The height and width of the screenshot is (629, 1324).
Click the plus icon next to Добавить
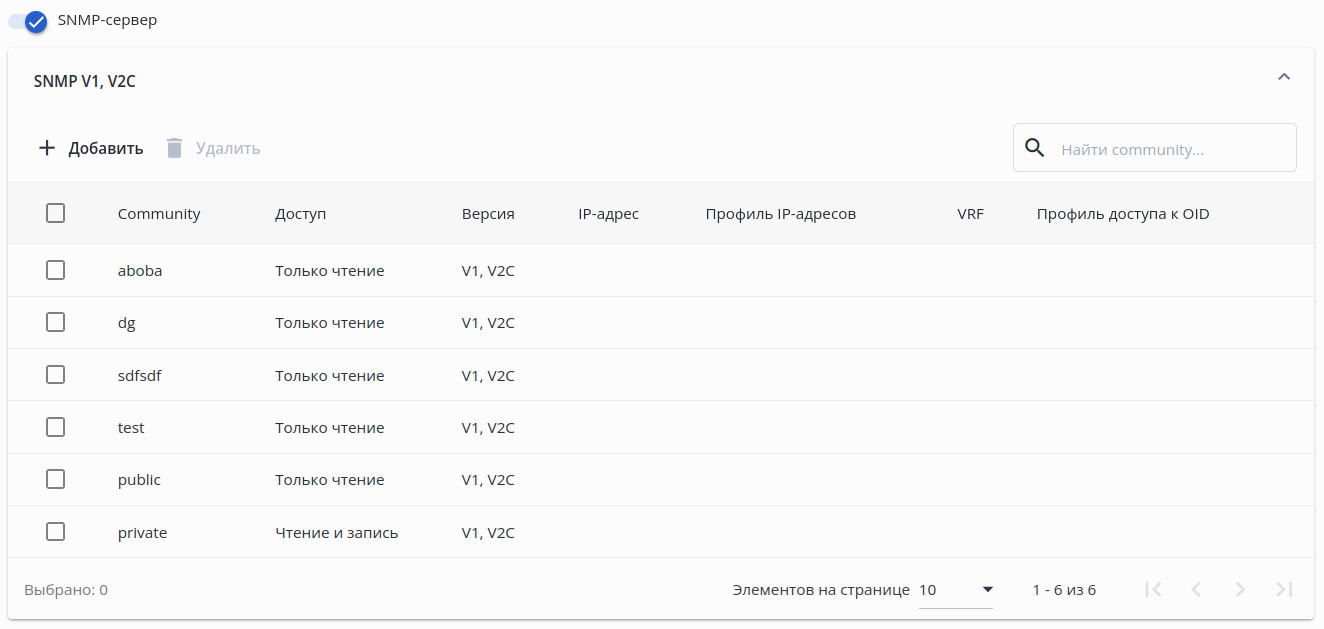[x=47, y=148]
